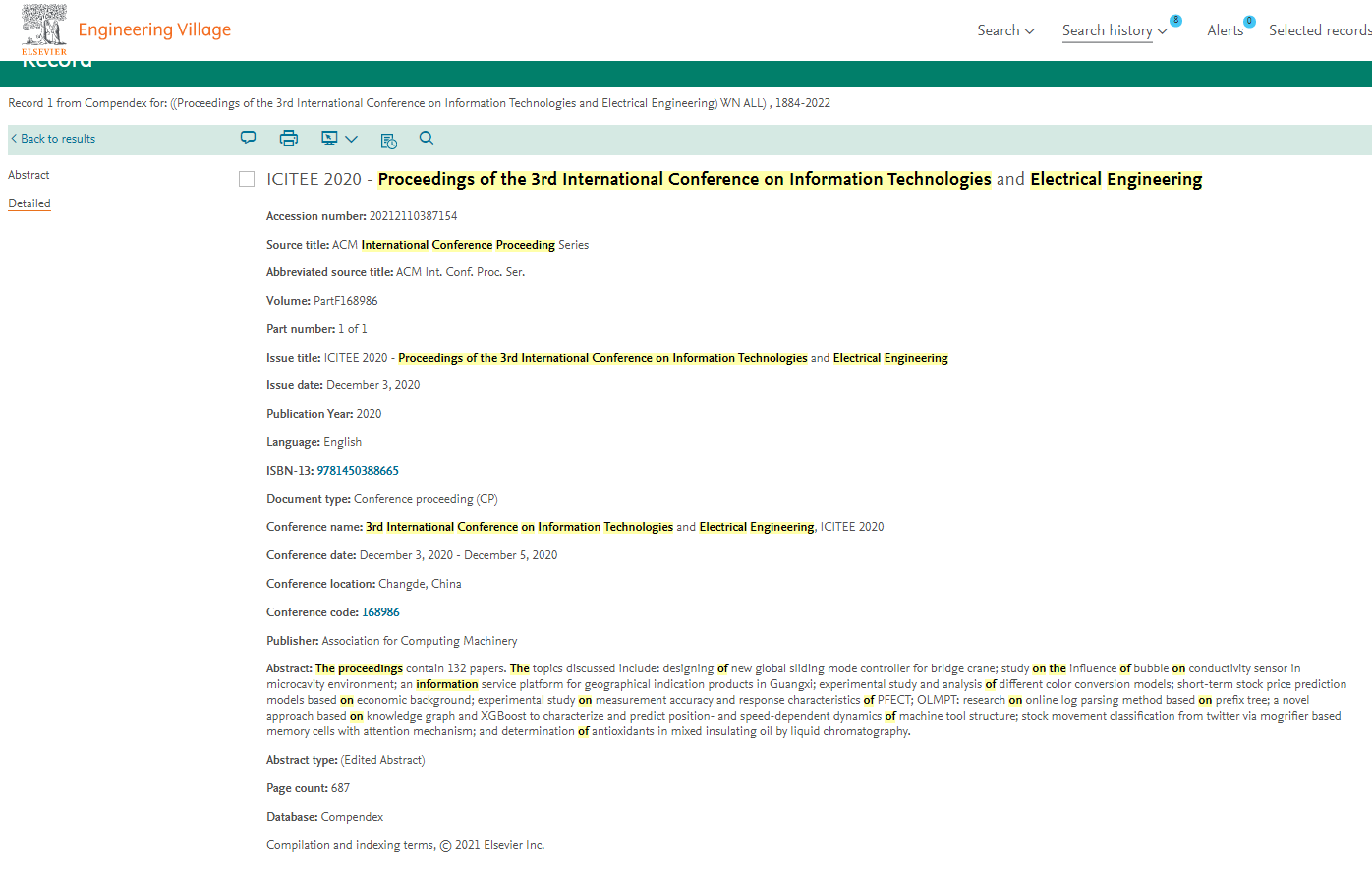Click the record title ICITEE 2020 heading

(x=734, y=179)
